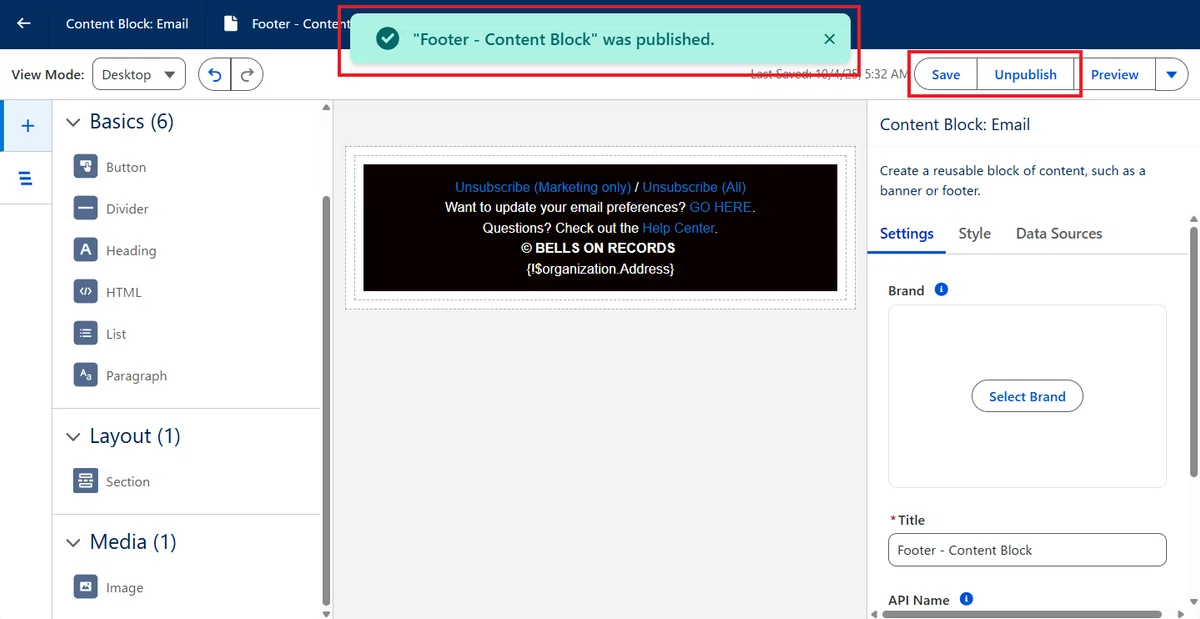Open the layers list sidebar icon
The height and width of the screenshot is (619, 1200).
[x=26, y=178]
